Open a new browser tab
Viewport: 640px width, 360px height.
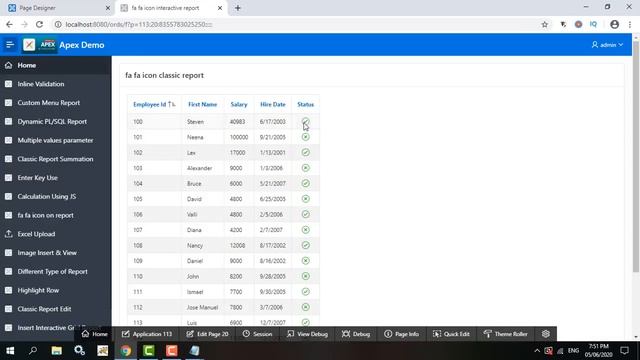[238, 8]
